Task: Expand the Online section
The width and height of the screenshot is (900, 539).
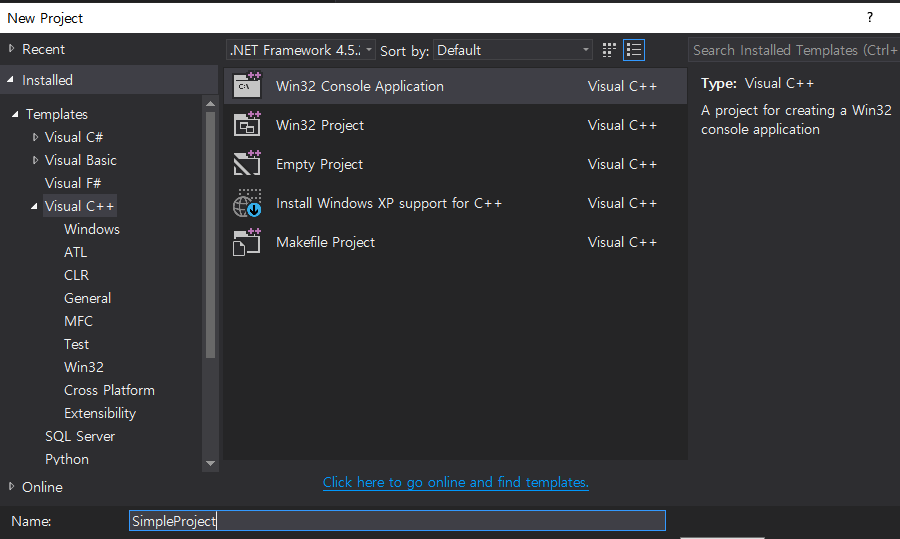Action: pos(11,487)
